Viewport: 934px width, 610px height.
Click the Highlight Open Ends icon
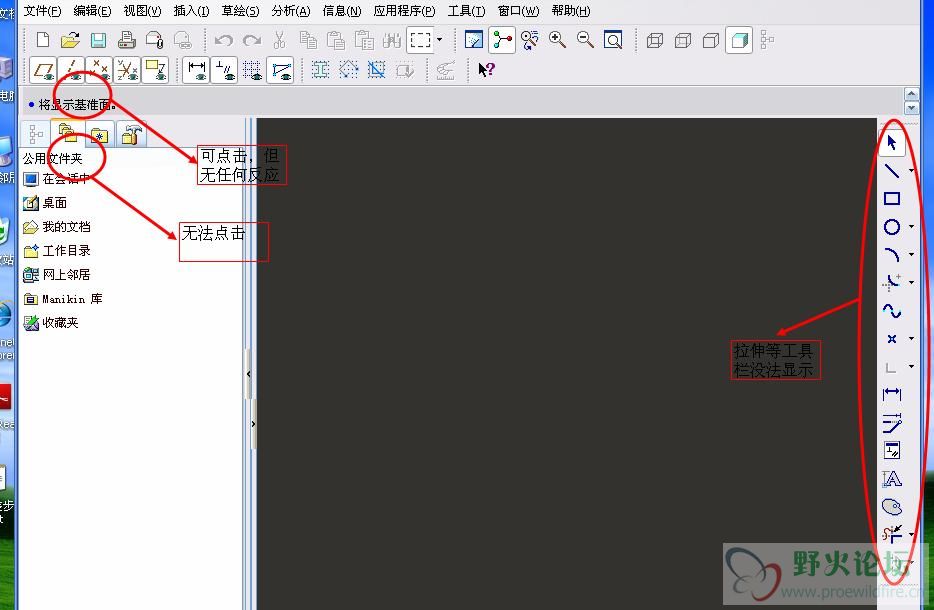[348, 70]
